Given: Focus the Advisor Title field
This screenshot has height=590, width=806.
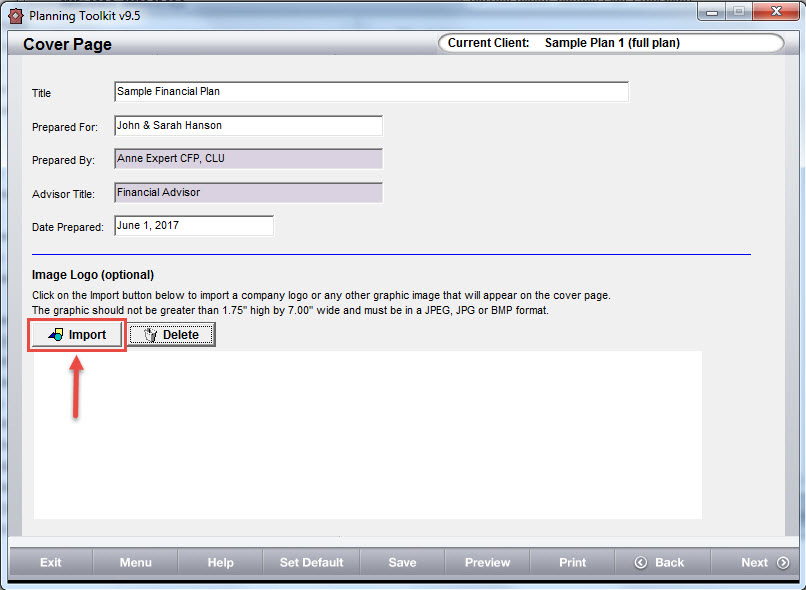Looking at the screenshot, I should 248,193.
